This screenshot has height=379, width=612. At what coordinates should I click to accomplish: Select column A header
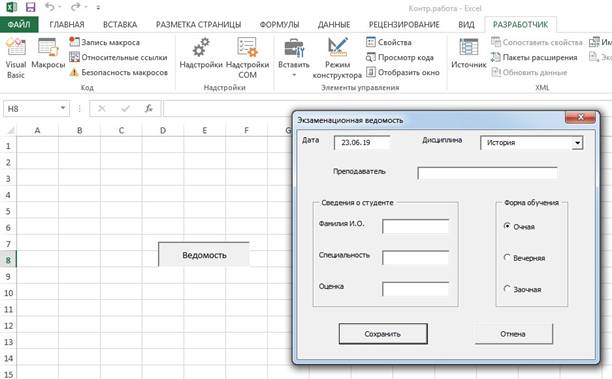click(x=37, y=130)
